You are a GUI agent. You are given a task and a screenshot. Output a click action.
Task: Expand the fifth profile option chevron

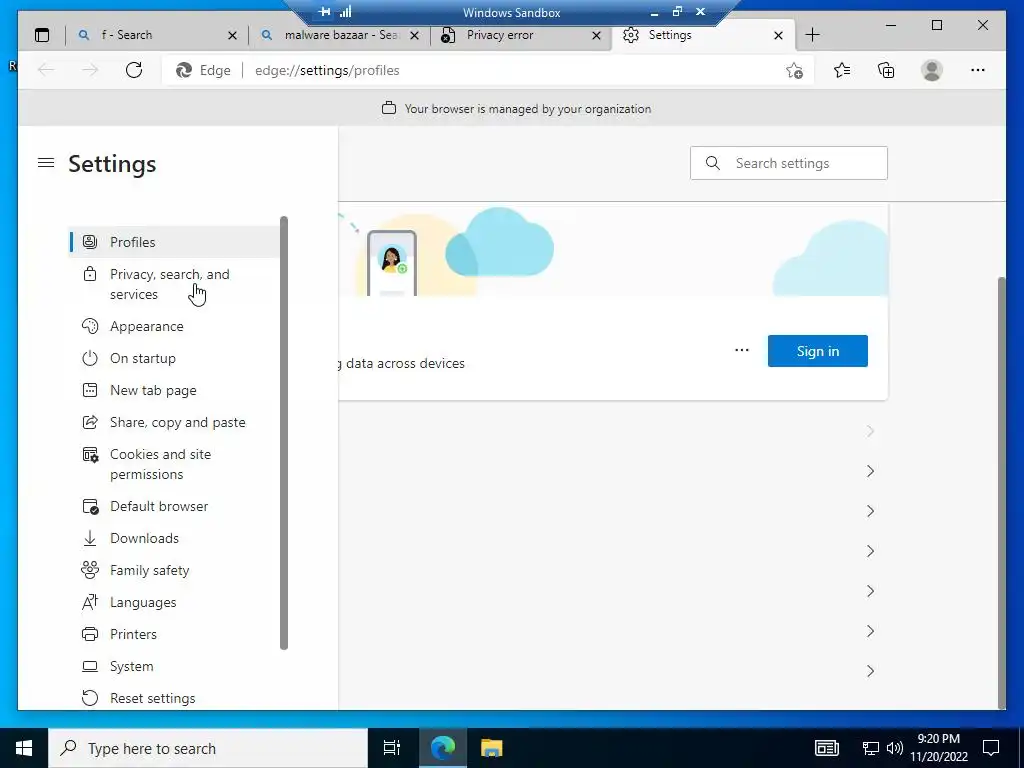tap(870, 591)
